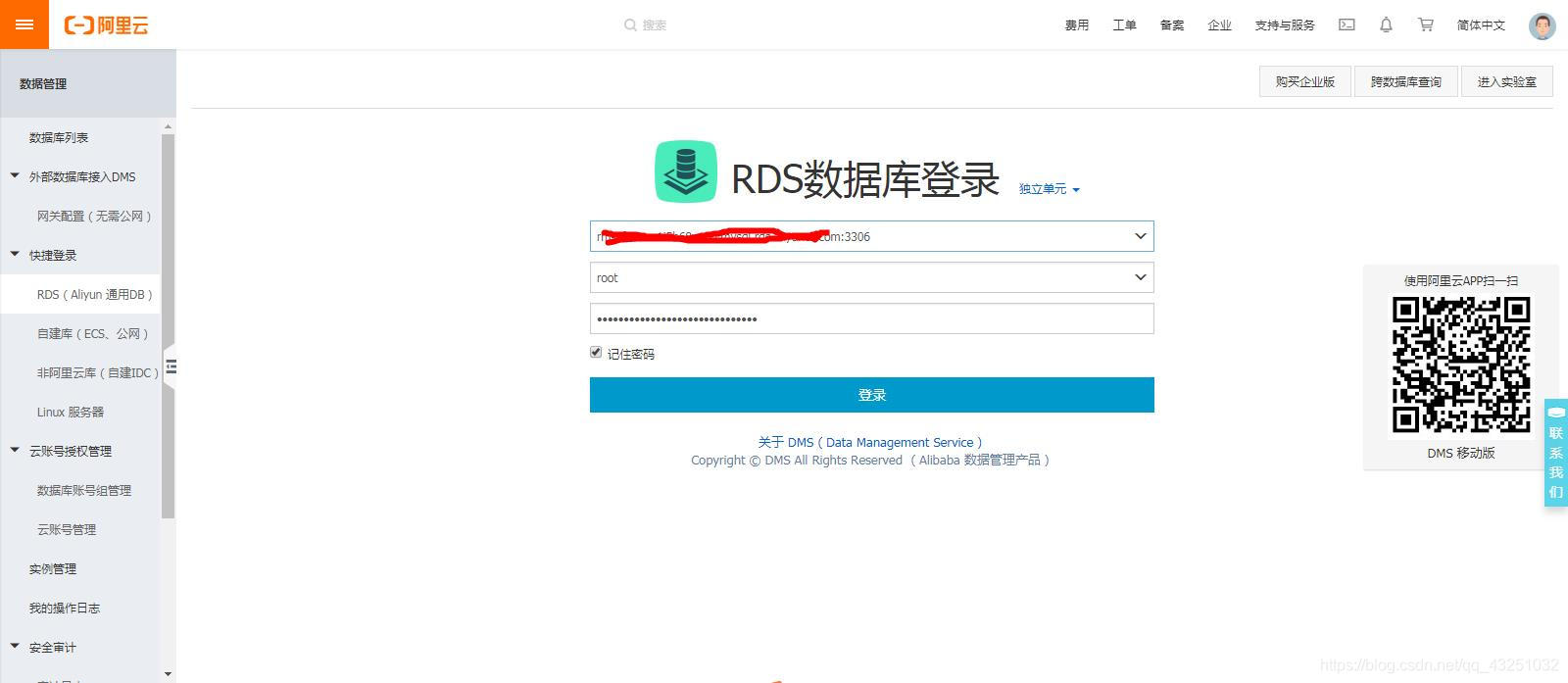Open the 简体中文 language selector
Viewport: 1568px width, 683px height.
coord(1481,25)
